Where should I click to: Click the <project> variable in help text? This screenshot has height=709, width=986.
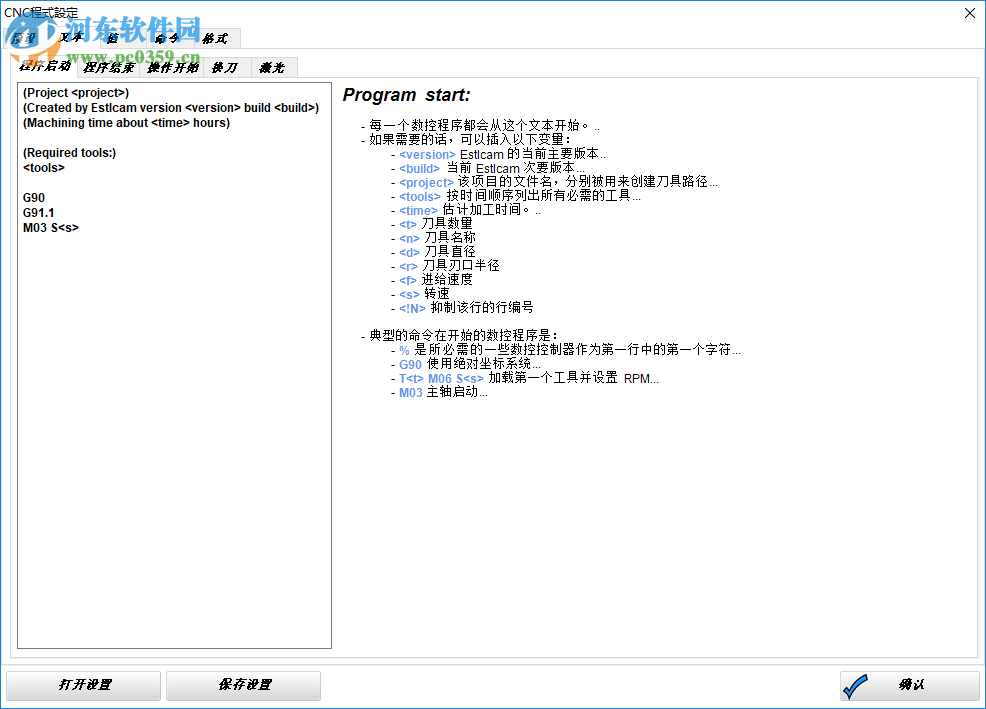426,182
